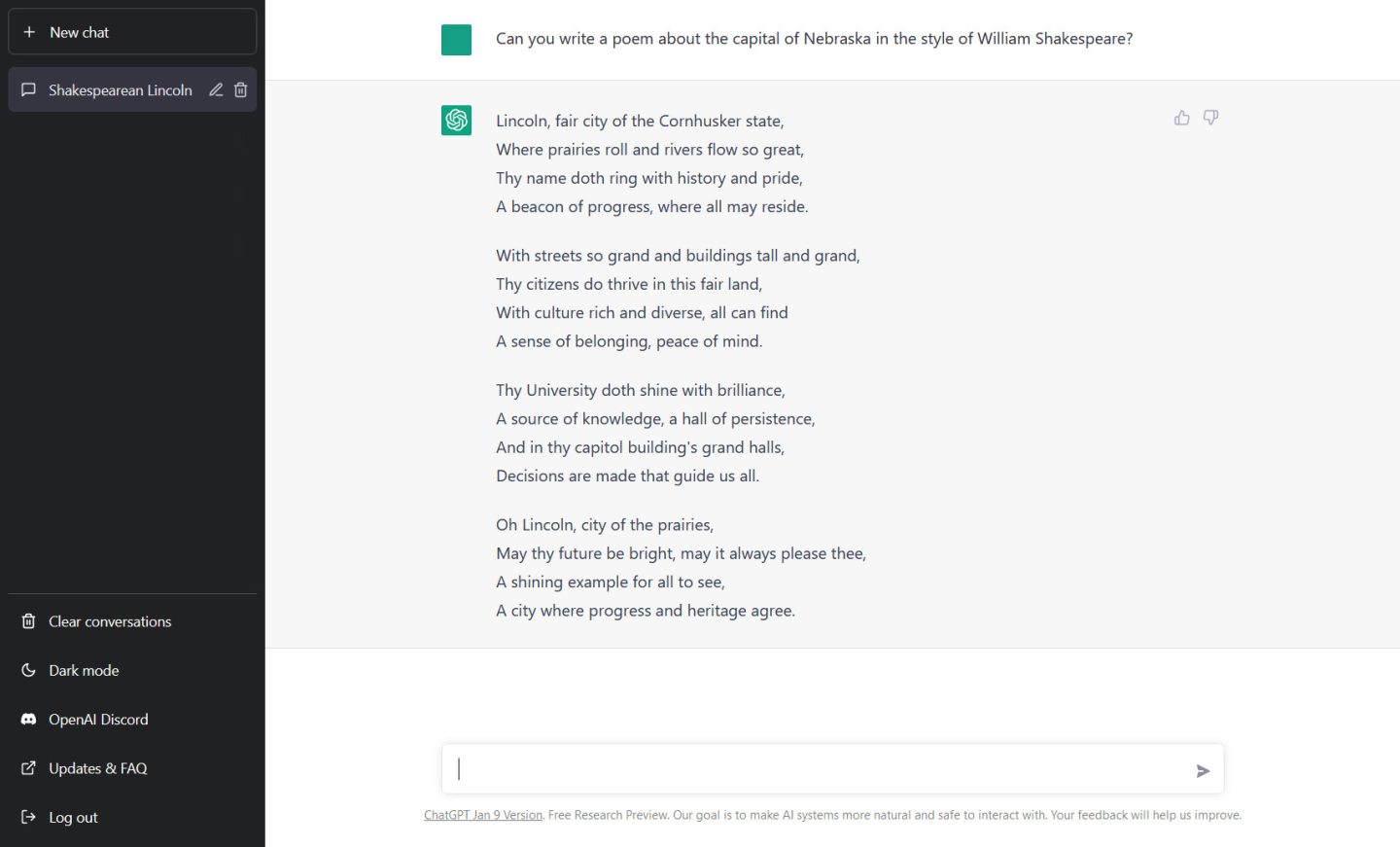Start a new chat
Screen dimensions: 1400x847
pyautogui.click(x=132, y=32)
